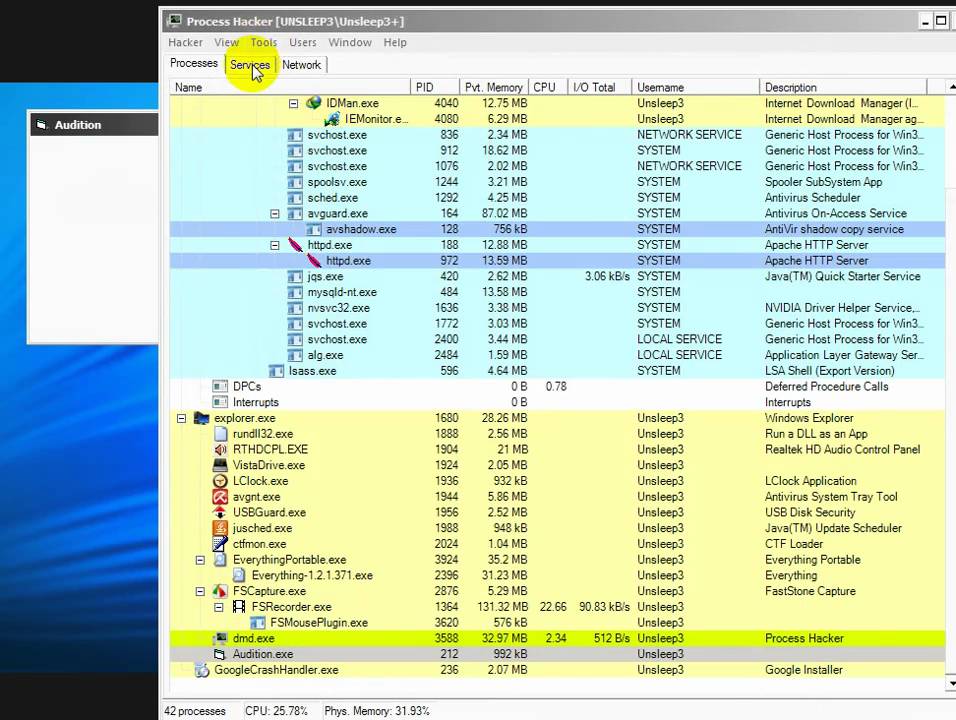Screen dimensions: 956x720
Task: Click the ctfmon.exe pen icon
Action: [x=220, y=544]
